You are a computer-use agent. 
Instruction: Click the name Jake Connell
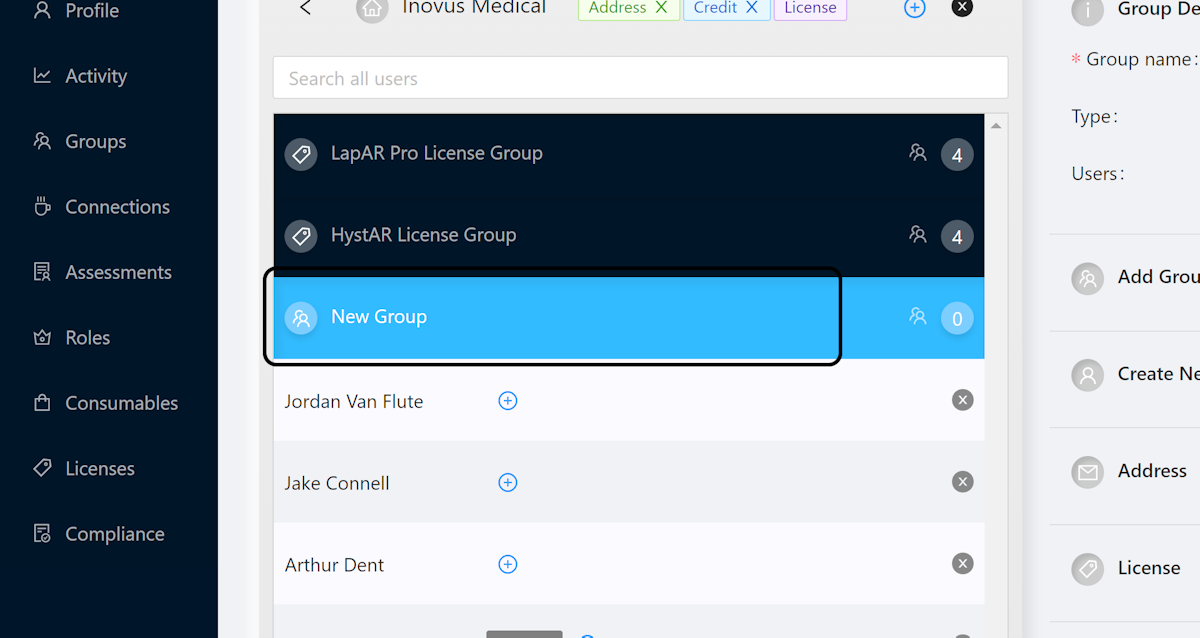tap(337, 483)
